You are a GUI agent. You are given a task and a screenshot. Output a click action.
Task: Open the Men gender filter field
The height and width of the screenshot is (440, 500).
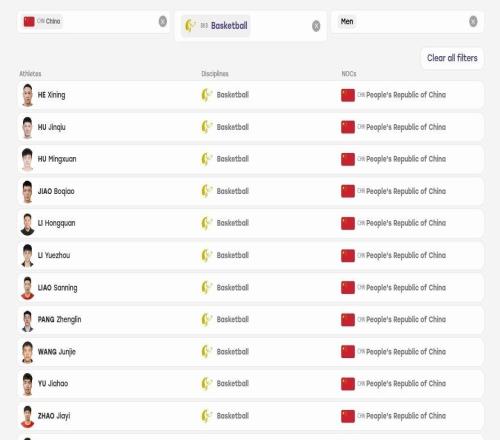pos(407,22)
